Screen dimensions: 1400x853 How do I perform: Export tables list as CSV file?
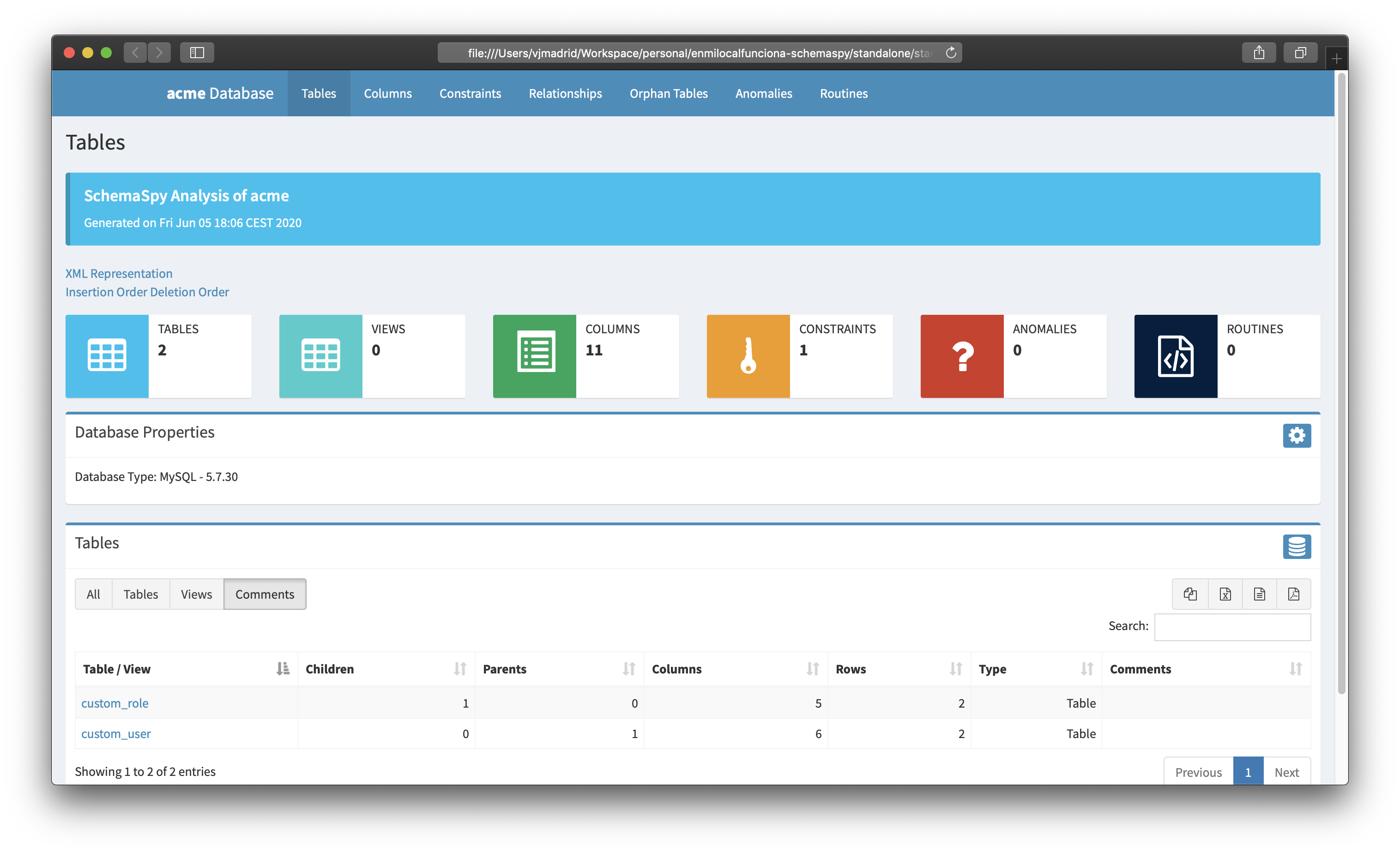1259,594
